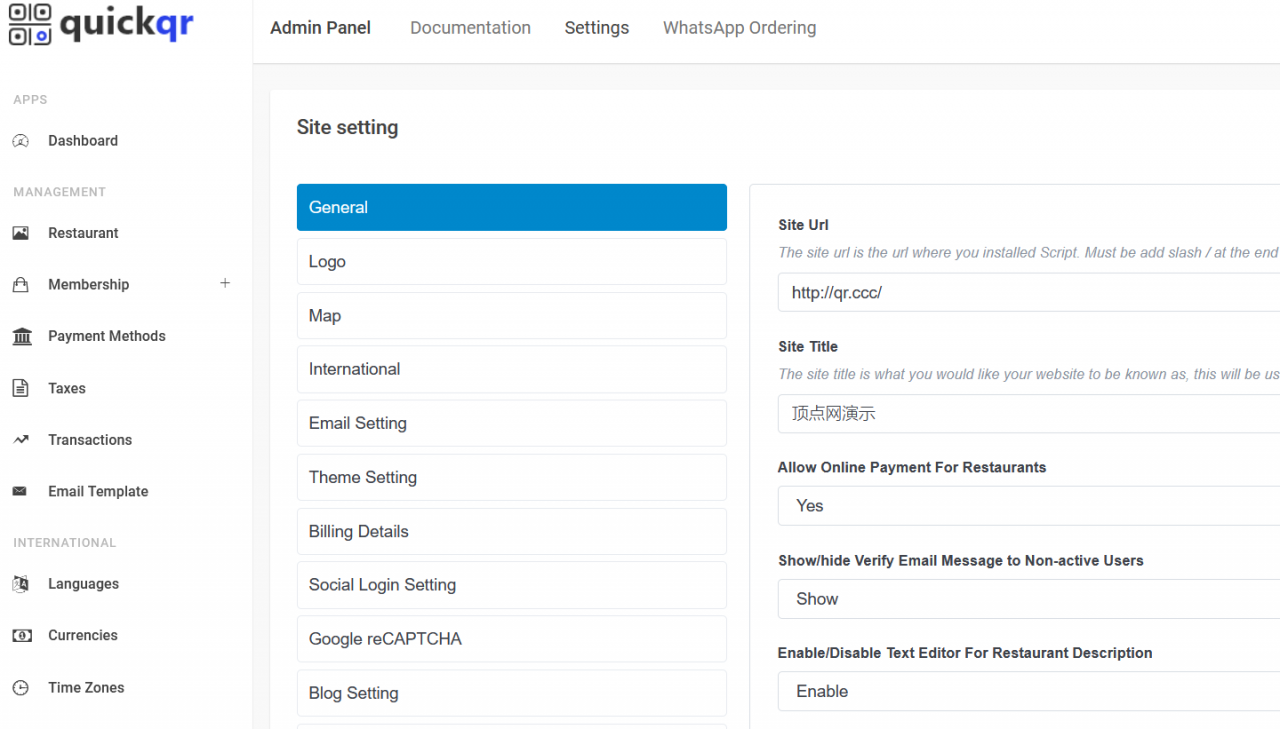Click the Site Url help description text
The height and width of the screenshot is (729, 1280).
[x=1029, y=253]
